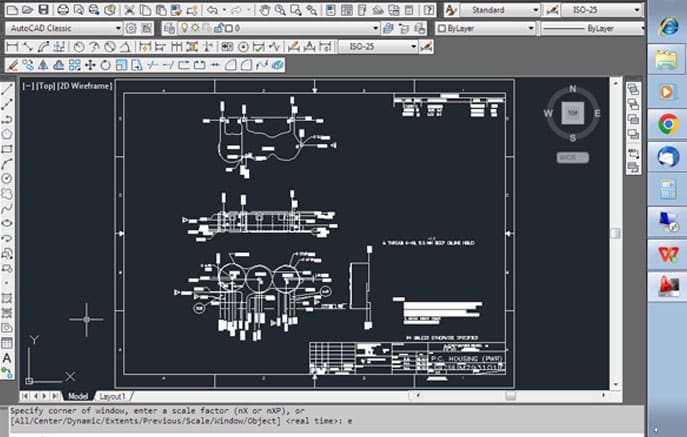Select the Erase tool on the Modify toolbar
Screen dimensions: 687x437
[13, 65]
